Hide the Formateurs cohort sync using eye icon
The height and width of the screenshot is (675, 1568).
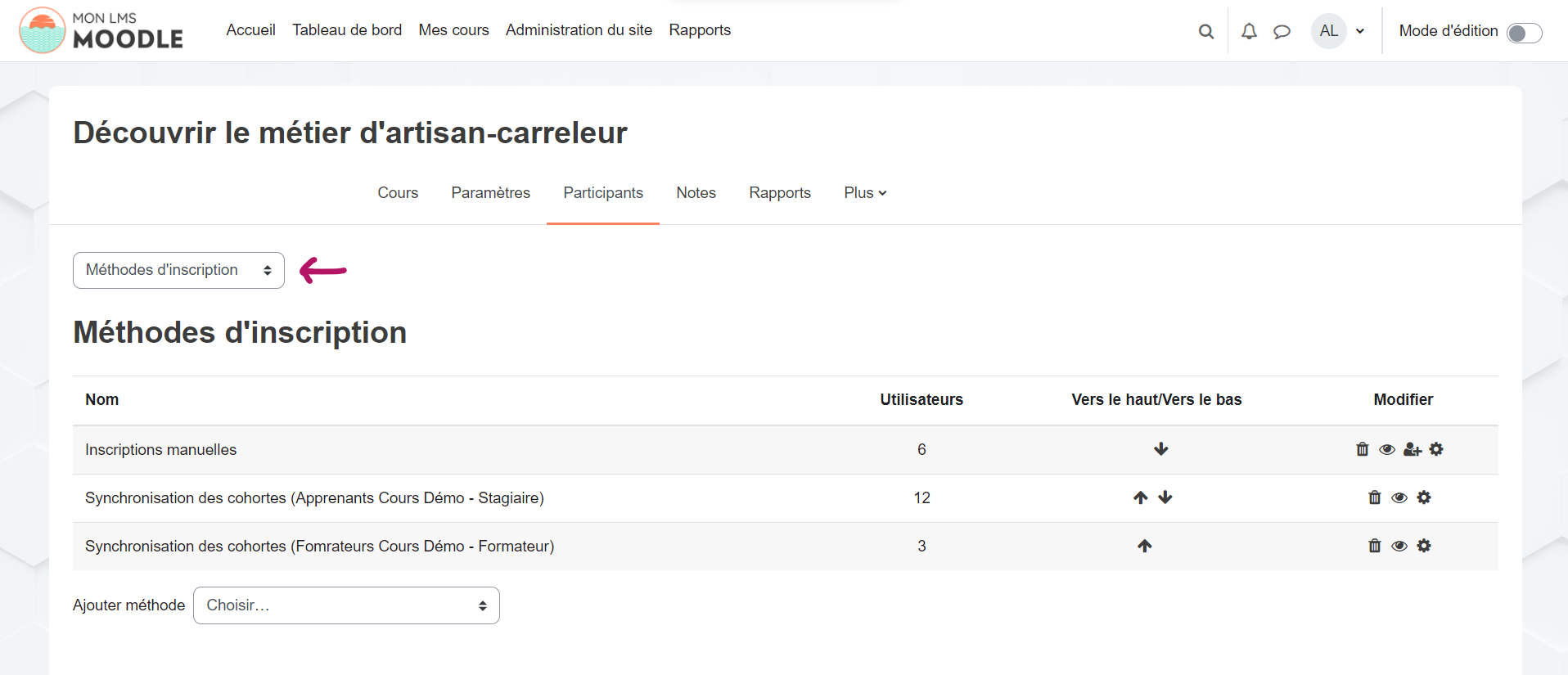click(x=1399, y=546)
